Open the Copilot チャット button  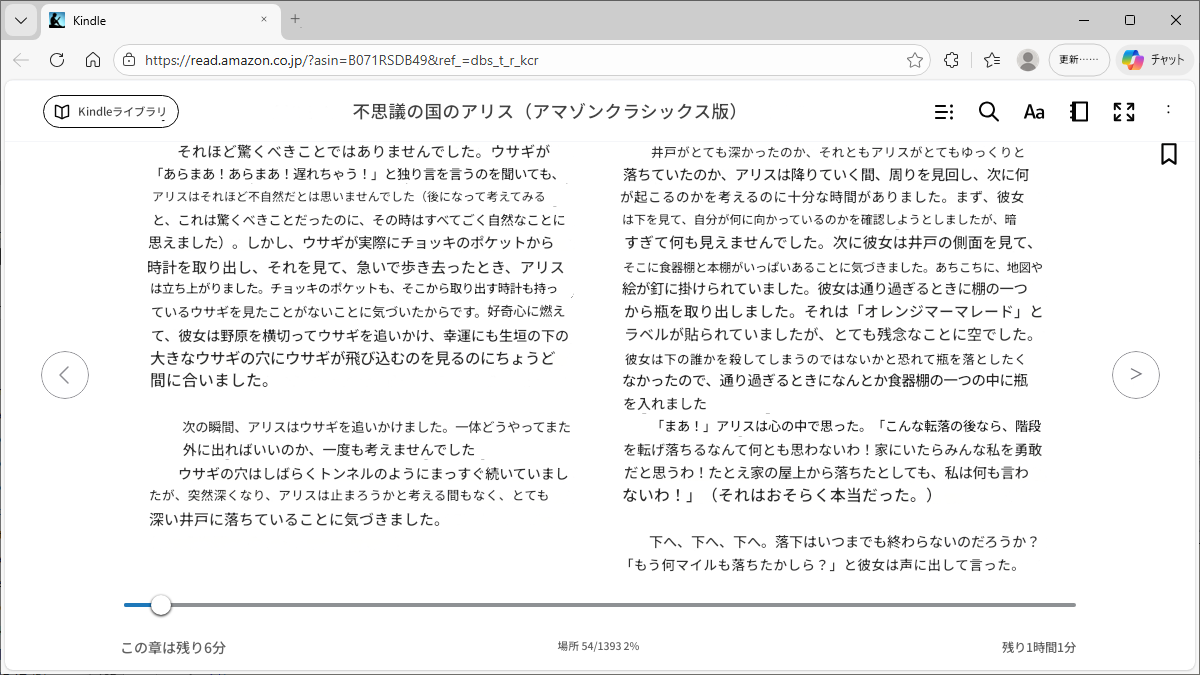1153,60
